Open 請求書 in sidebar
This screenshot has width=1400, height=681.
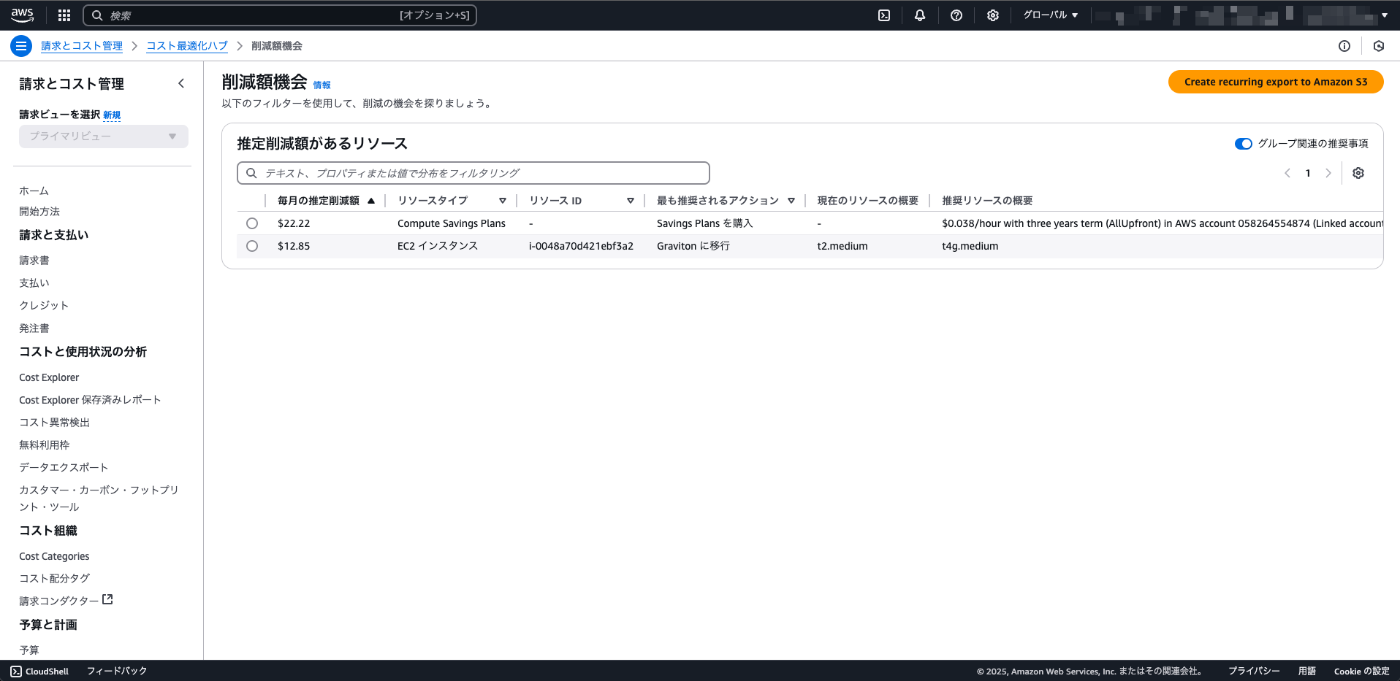(34, 260)
